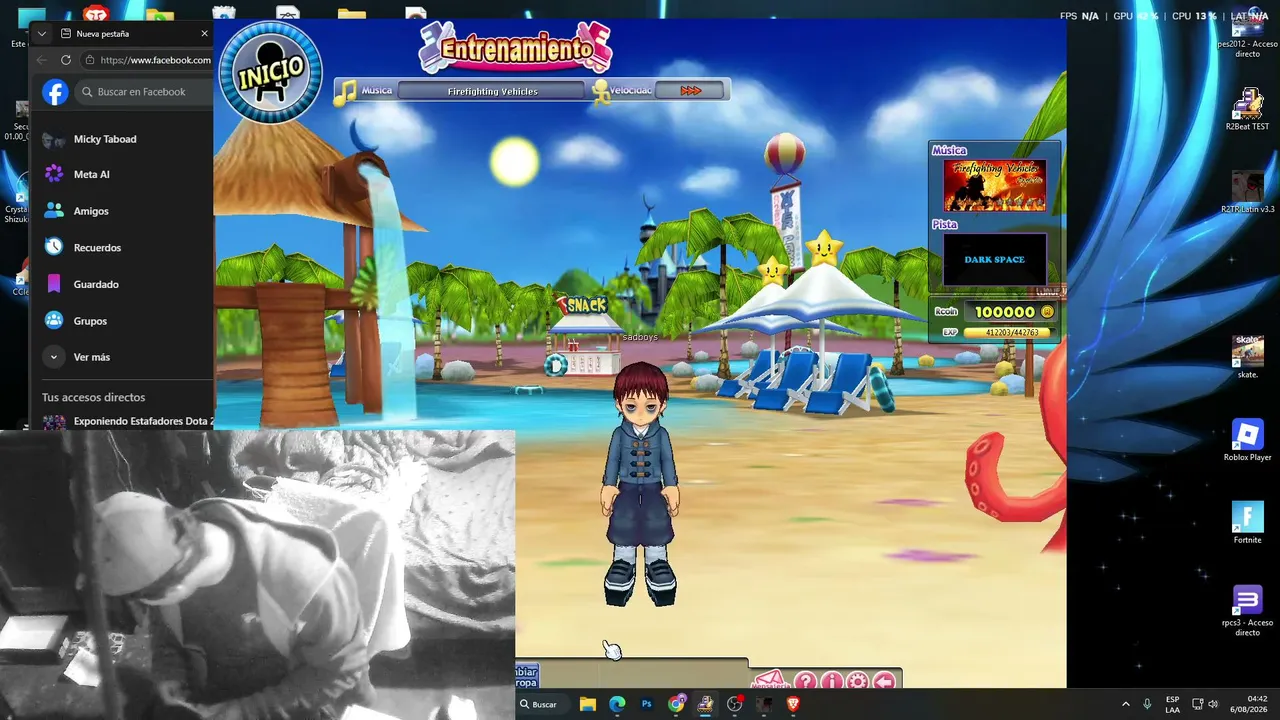Screen dimensions: 1280x720
Task: Select the Roblox Player desktop icon
Action: pyautogui.click(x=1247, y=440)
